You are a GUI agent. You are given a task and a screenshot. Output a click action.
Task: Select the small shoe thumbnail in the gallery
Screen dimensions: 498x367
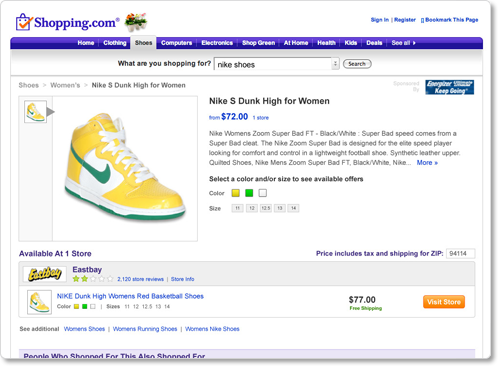click(x=35, y=112)
